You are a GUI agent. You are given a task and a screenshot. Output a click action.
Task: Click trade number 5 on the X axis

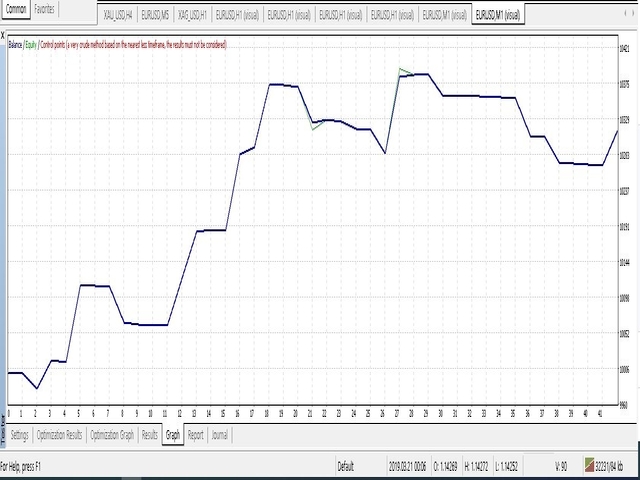[x=79, y=414]
